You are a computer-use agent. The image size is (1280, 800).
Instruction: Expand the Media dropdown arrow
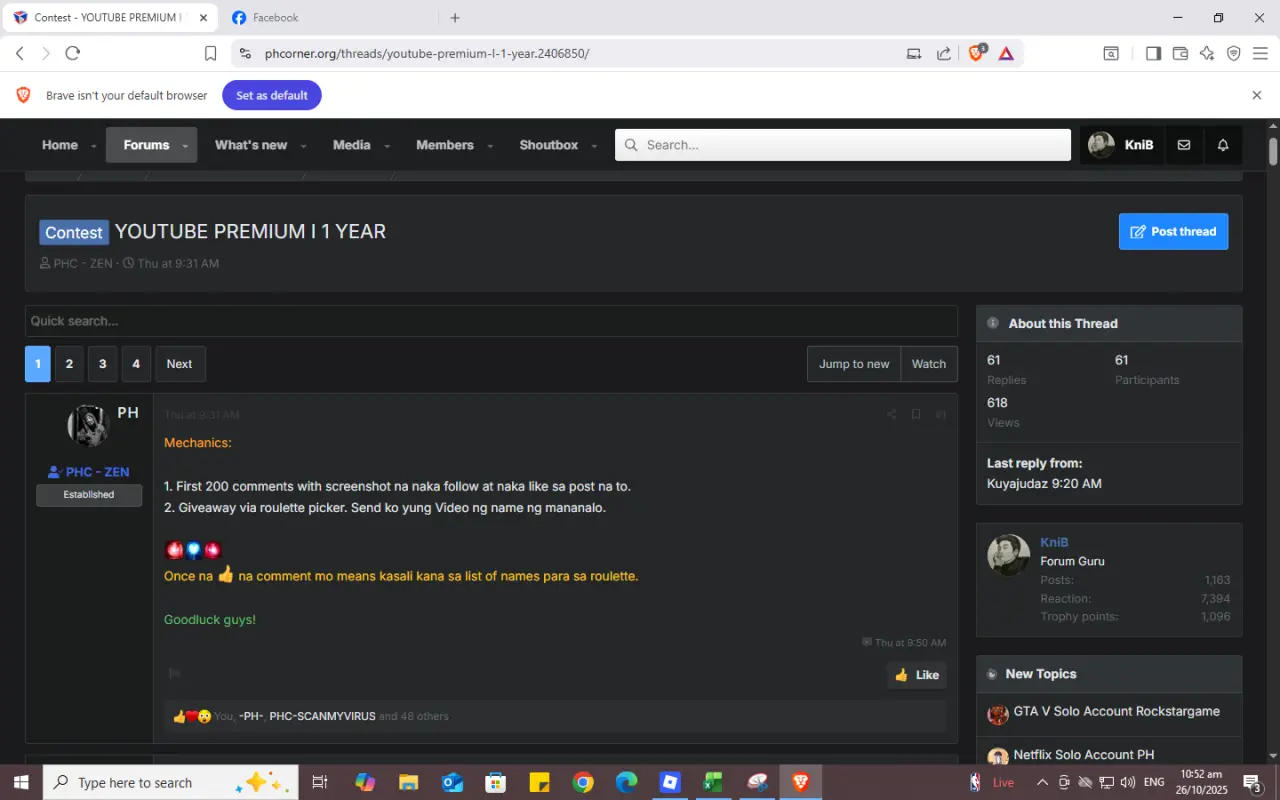pyautogui.click(x=387, y=146)
